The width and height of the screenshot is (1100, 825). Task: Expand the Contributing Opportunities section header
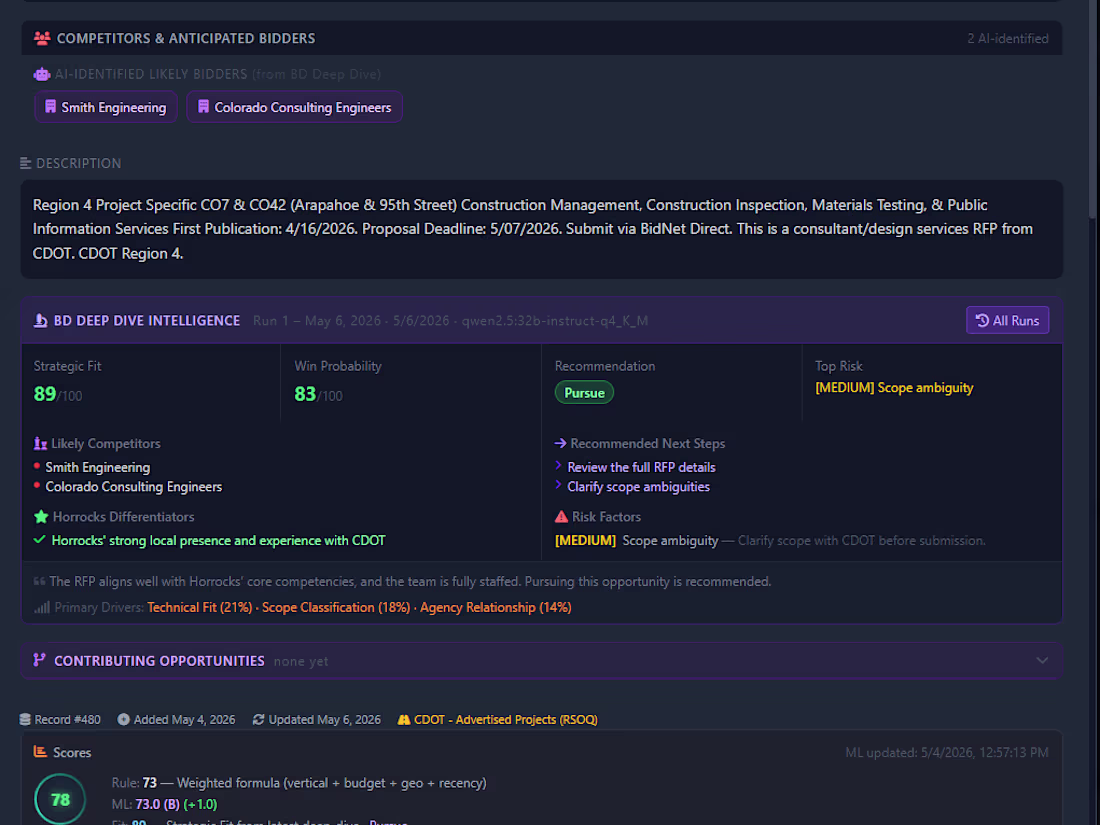(x=542, y=661)
